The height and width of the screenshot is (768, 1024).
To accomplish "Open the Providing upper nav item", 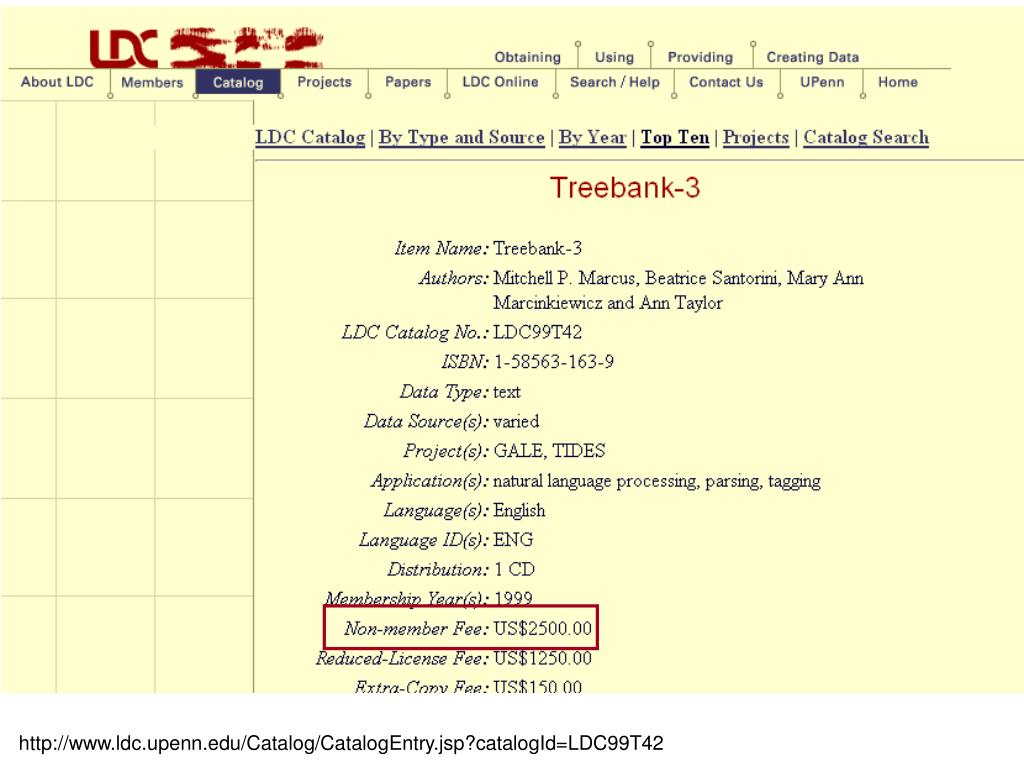I will click(x=700, y=57).
